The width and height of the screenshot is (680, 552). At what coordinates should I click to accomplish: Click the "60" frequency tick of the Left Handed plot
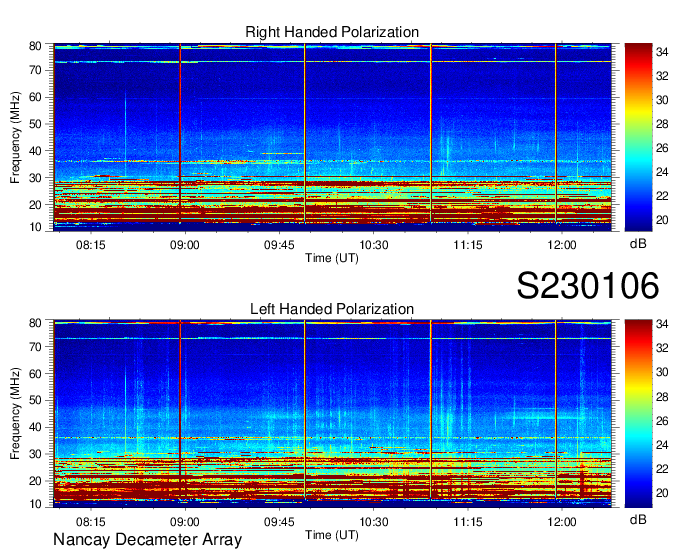[x=35, y=374]
